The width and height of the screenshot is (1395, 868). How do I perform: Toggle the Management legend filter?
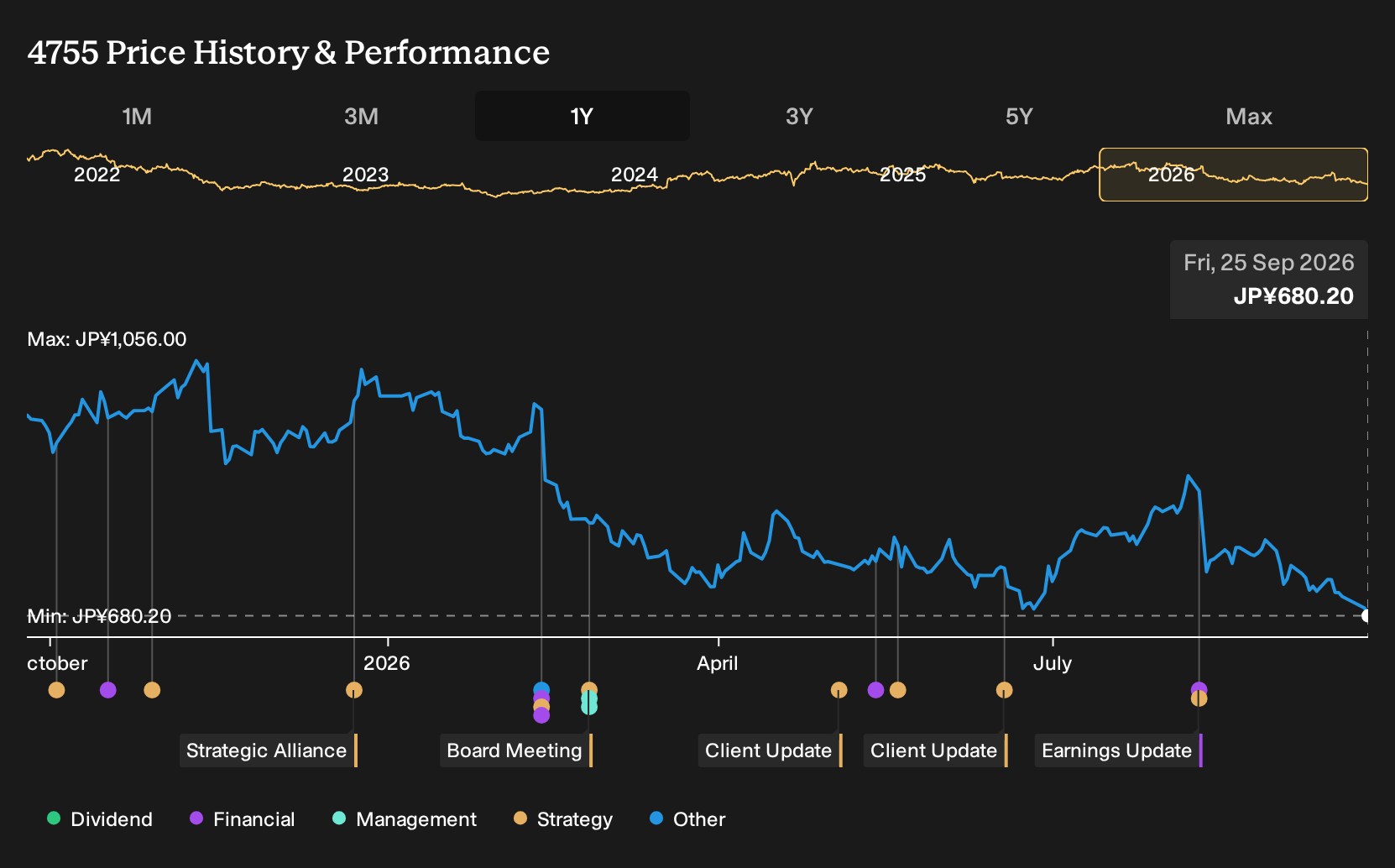pos(405,819)
